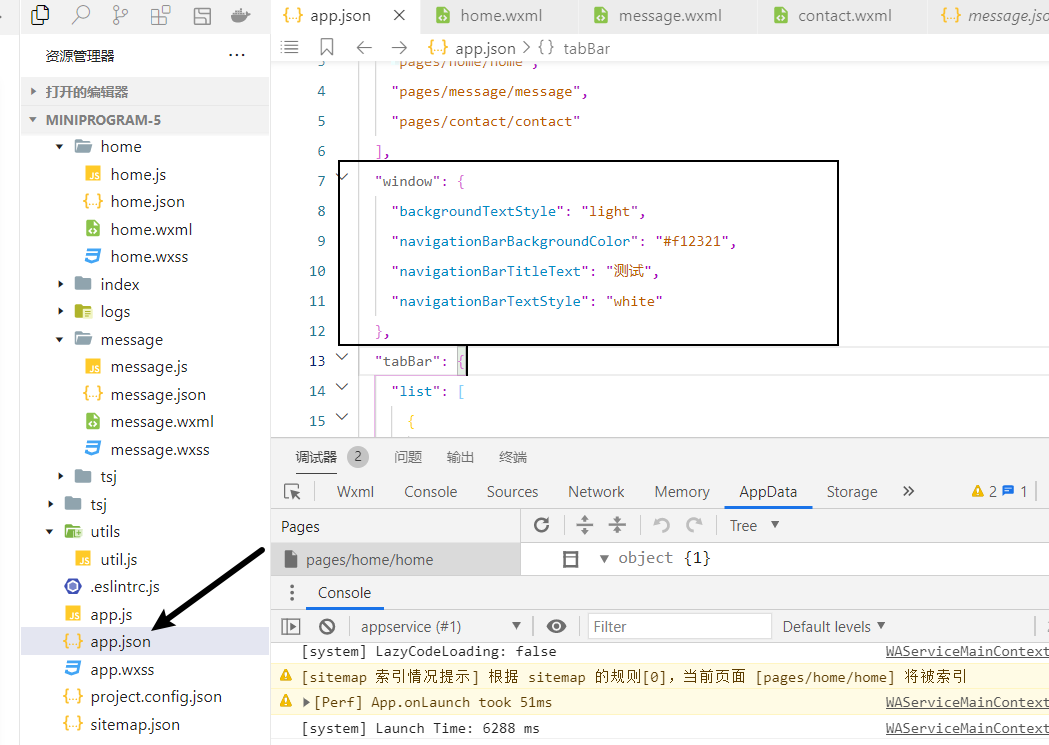The width and height of the screenshot is (1049, 745).
Task: Toggle the outline list icon in breadcrumb bar
Action: tap(290, 47)
